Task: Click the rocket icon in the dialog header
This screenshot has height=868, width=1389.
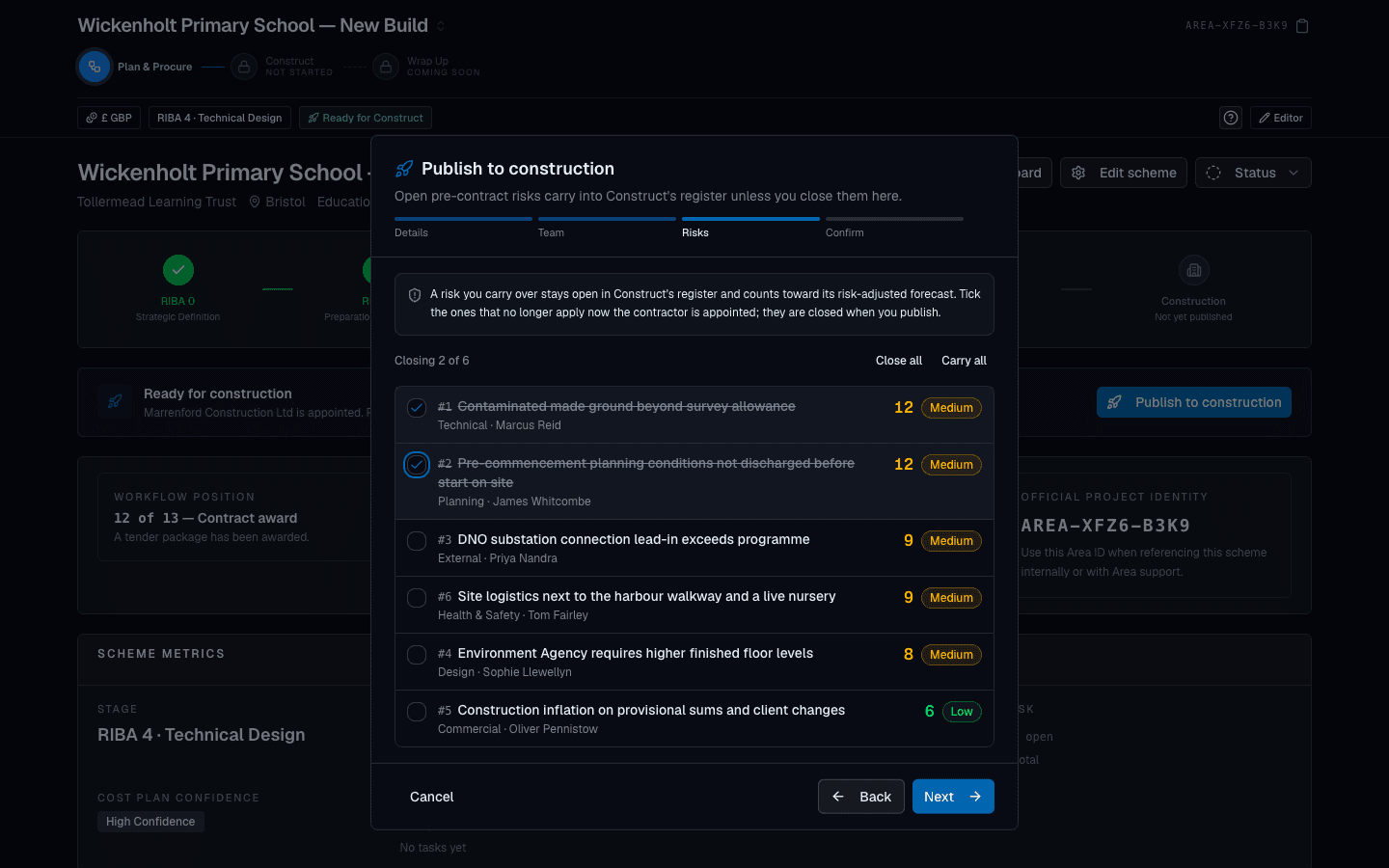Action: pos(404,169)
